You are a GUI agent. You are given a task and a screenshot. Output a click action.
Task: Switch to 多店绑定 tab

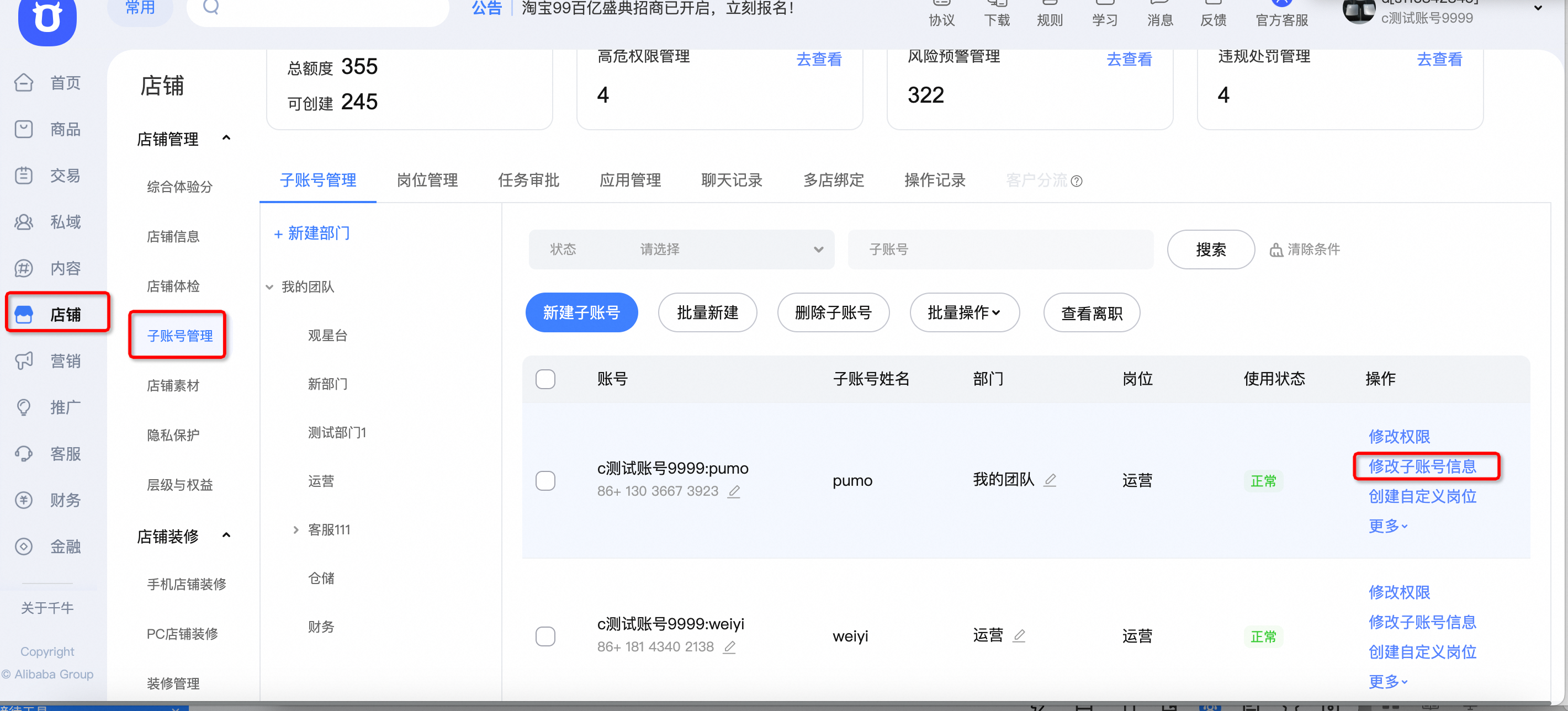point(833,180)
